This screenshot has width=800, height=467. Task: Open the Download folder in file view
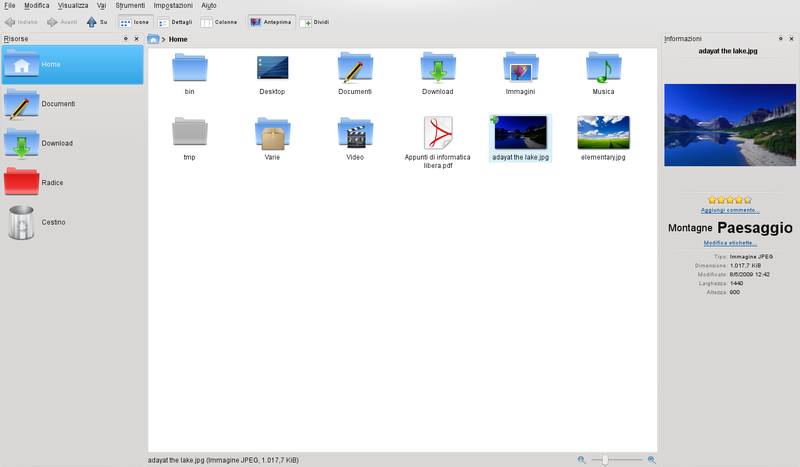(x=437, y=70)
